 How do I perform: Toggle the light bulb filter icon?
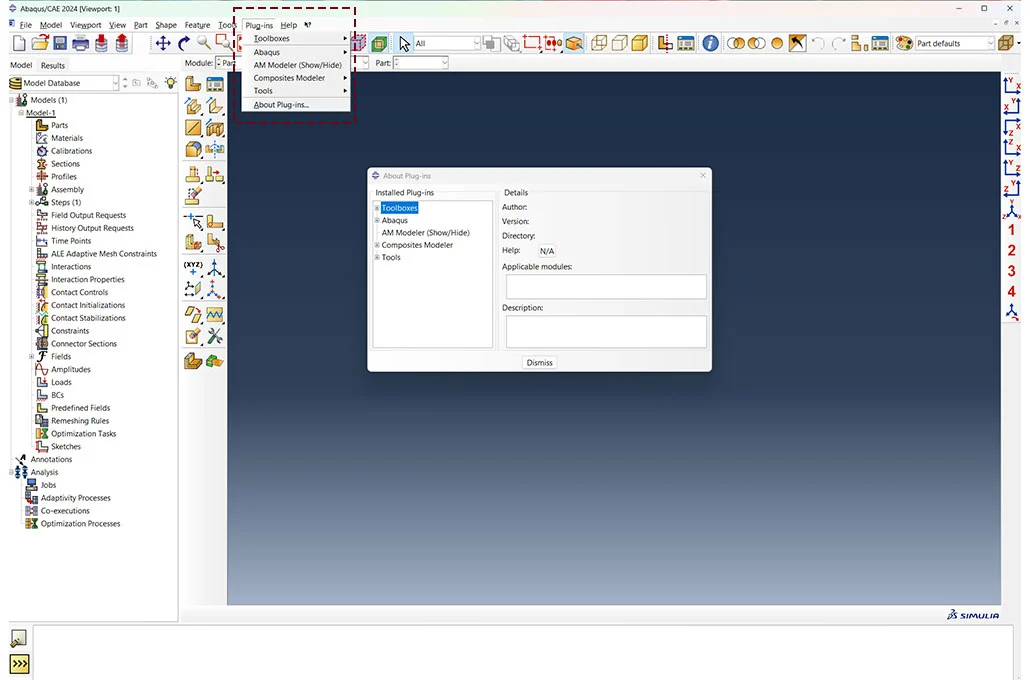171,83
